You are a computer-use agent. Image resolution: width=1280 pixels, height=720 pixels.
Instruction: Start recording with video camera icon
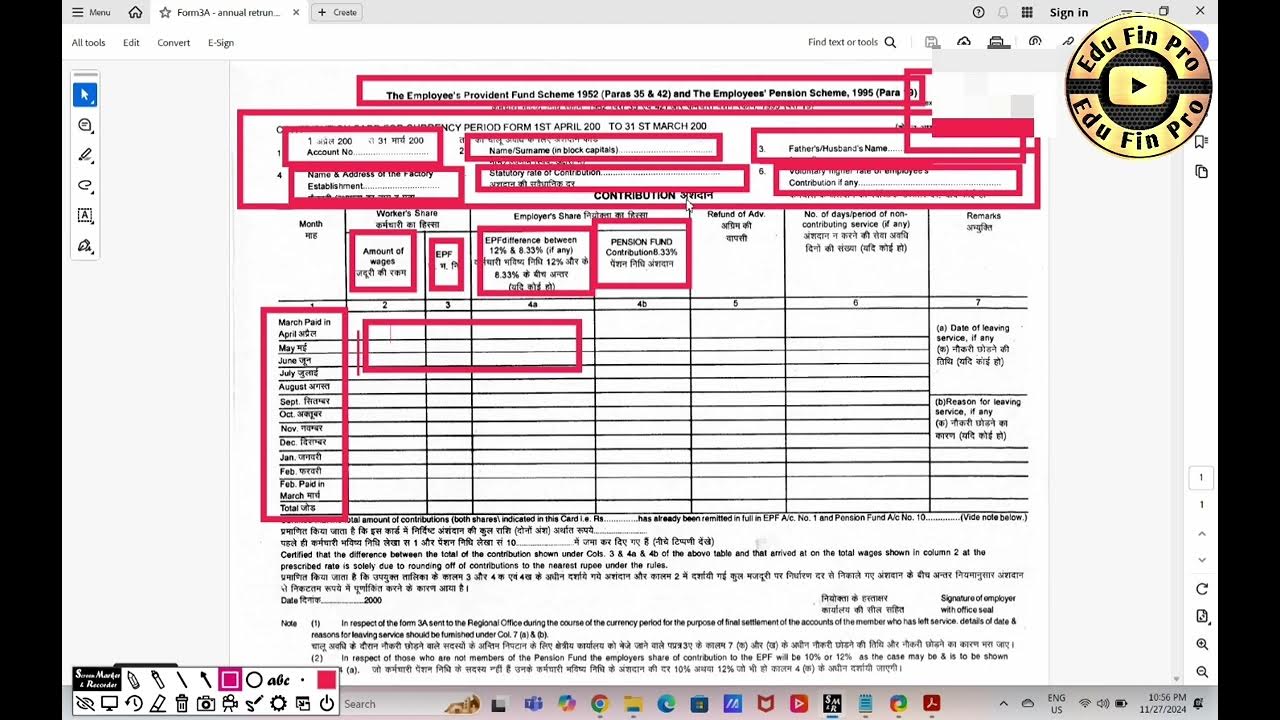point(230,704)
